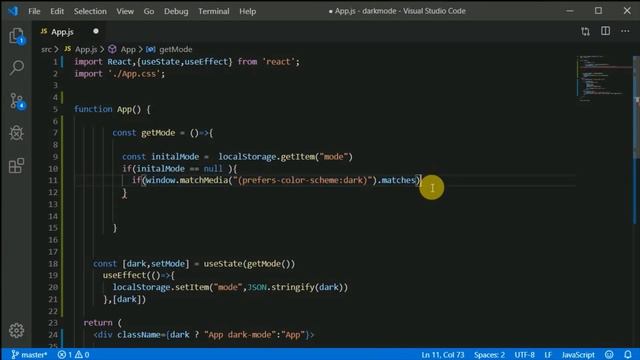The image size is (640, 360).
Task: Open the Edit menu
Action: point(57,11)
